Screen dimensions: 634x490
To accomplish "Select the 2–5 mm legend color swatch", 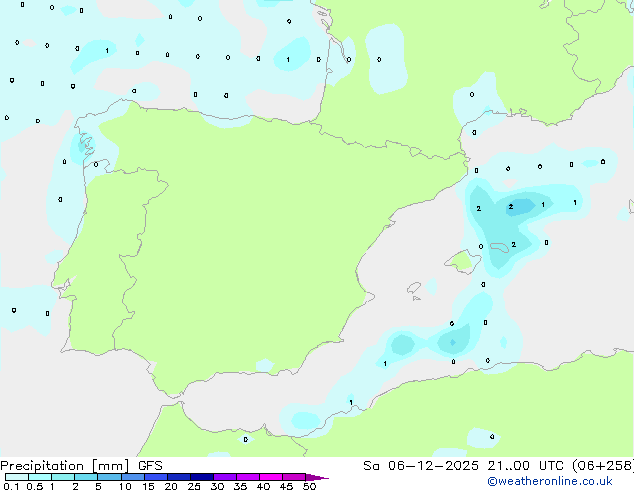I will click(86, 477).
